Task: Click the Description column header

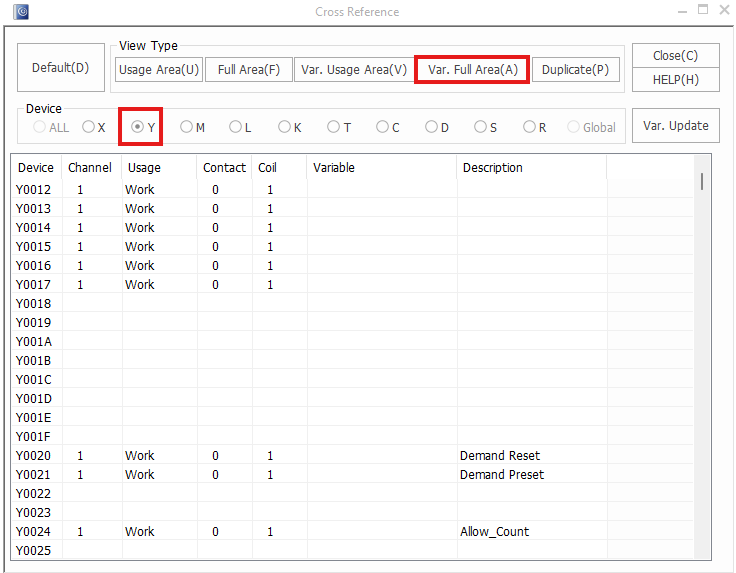Action: coord(492,168)
